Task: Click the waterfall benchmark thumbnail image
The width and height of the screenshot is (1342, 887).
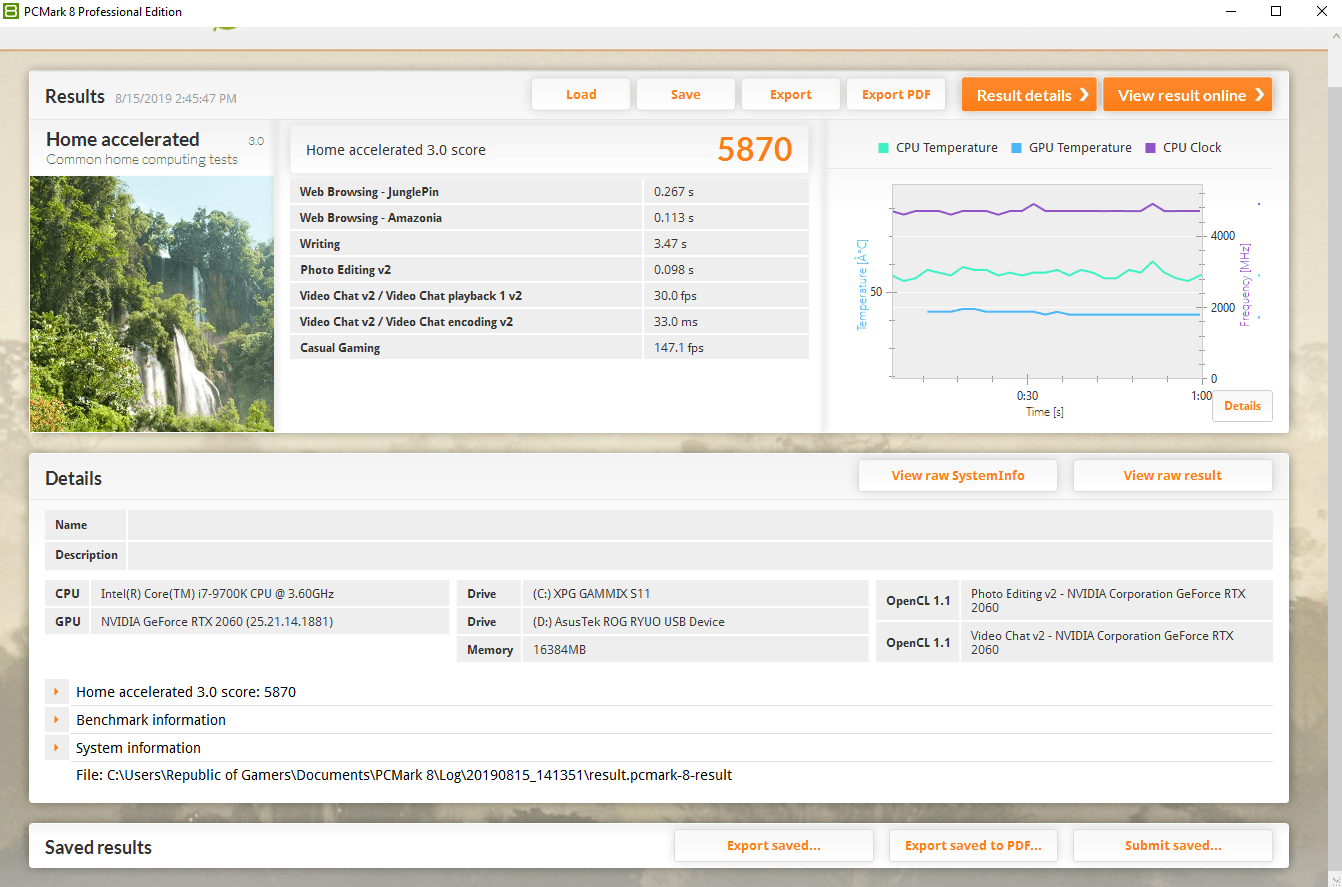Action: coord(152,304)
